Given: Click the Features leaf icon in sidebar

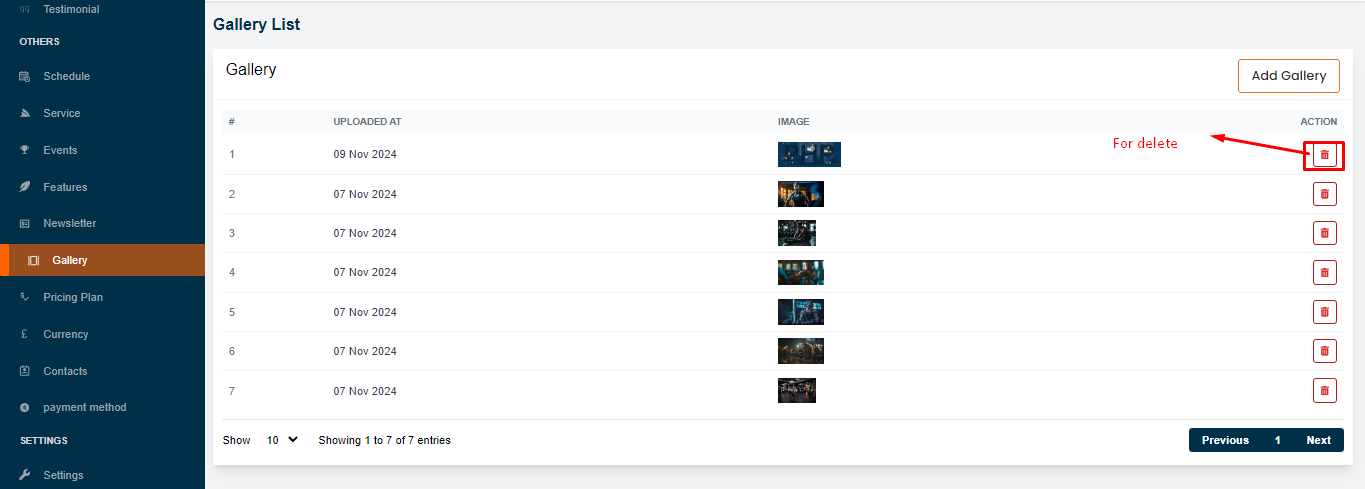Looking at the screenshot, I should pos(25,187).
